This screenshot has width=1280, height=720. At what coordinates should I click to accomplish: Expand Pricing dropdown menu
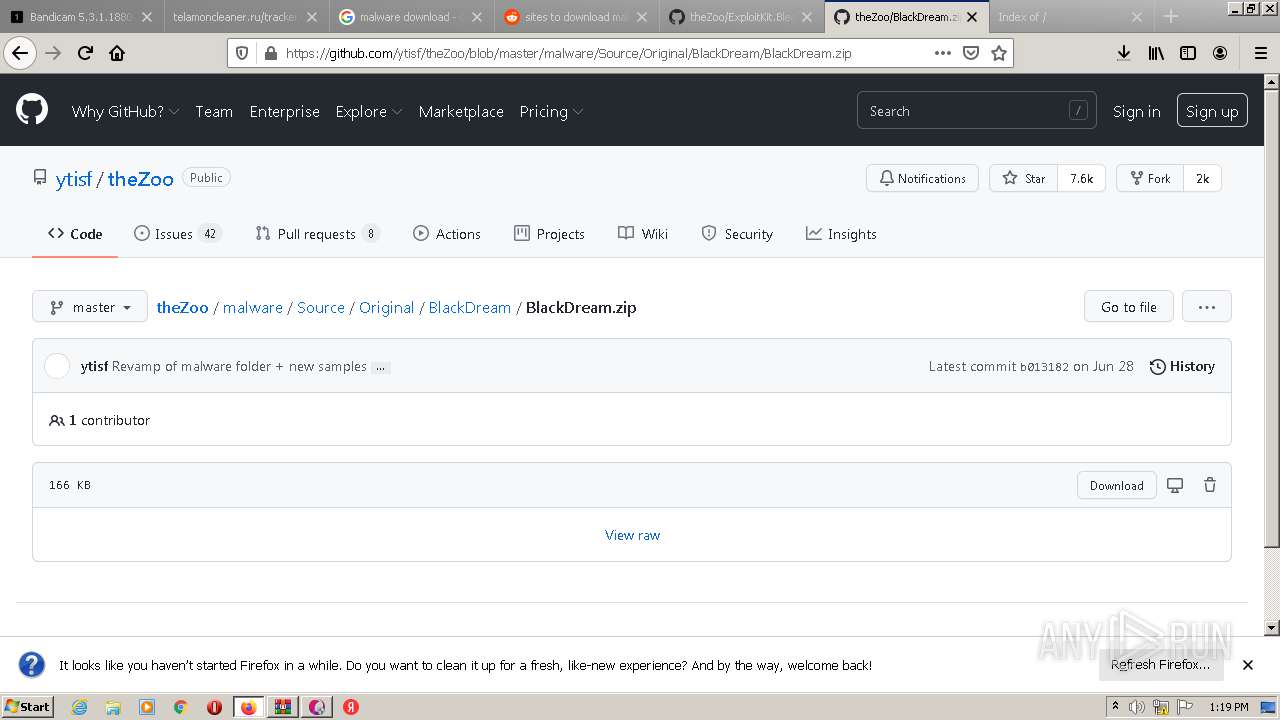[551, 111]
